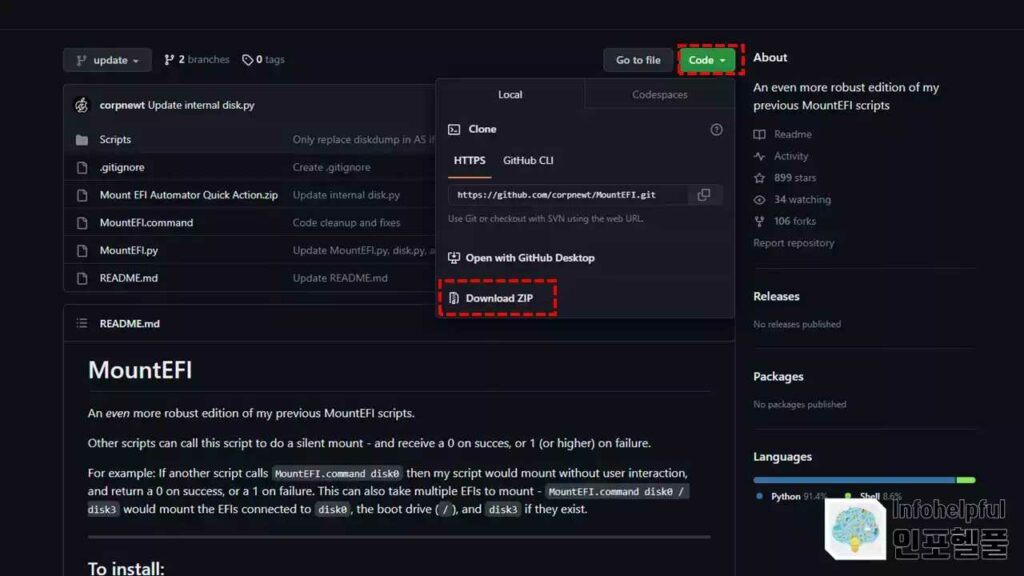Viewport: 1024px width, 576px height.
Task: Open the .gitignore file
Action: pyautogui.click(x=122, y=167)
